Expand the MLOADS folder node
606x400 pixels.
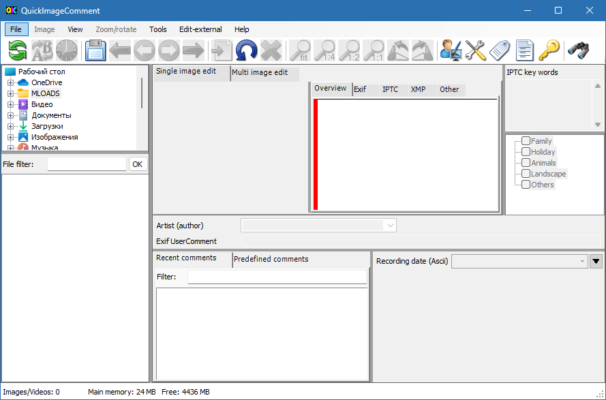tap(10, 93)
